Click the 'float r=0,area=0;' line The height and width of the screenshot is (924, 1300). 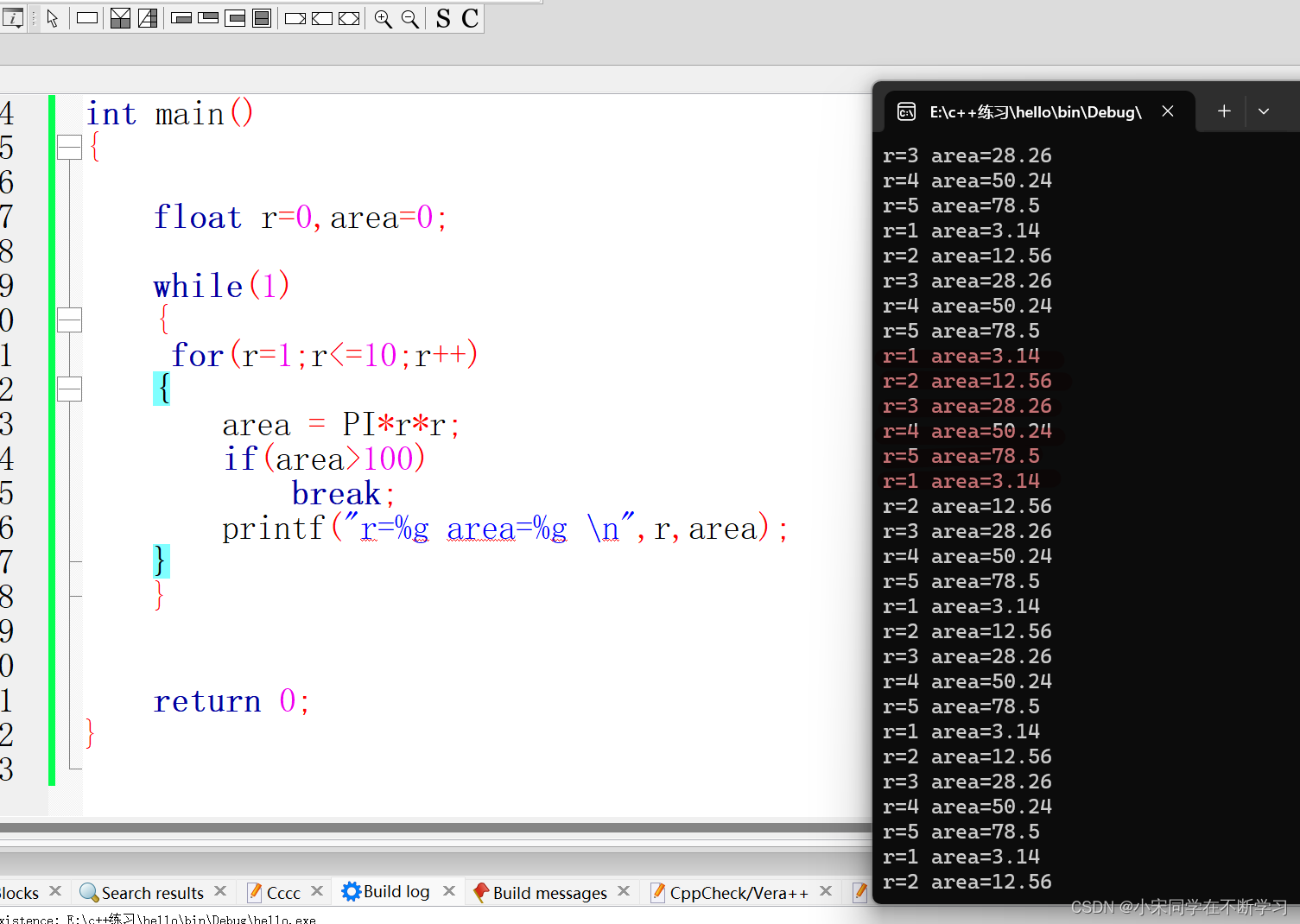point(301,217)
